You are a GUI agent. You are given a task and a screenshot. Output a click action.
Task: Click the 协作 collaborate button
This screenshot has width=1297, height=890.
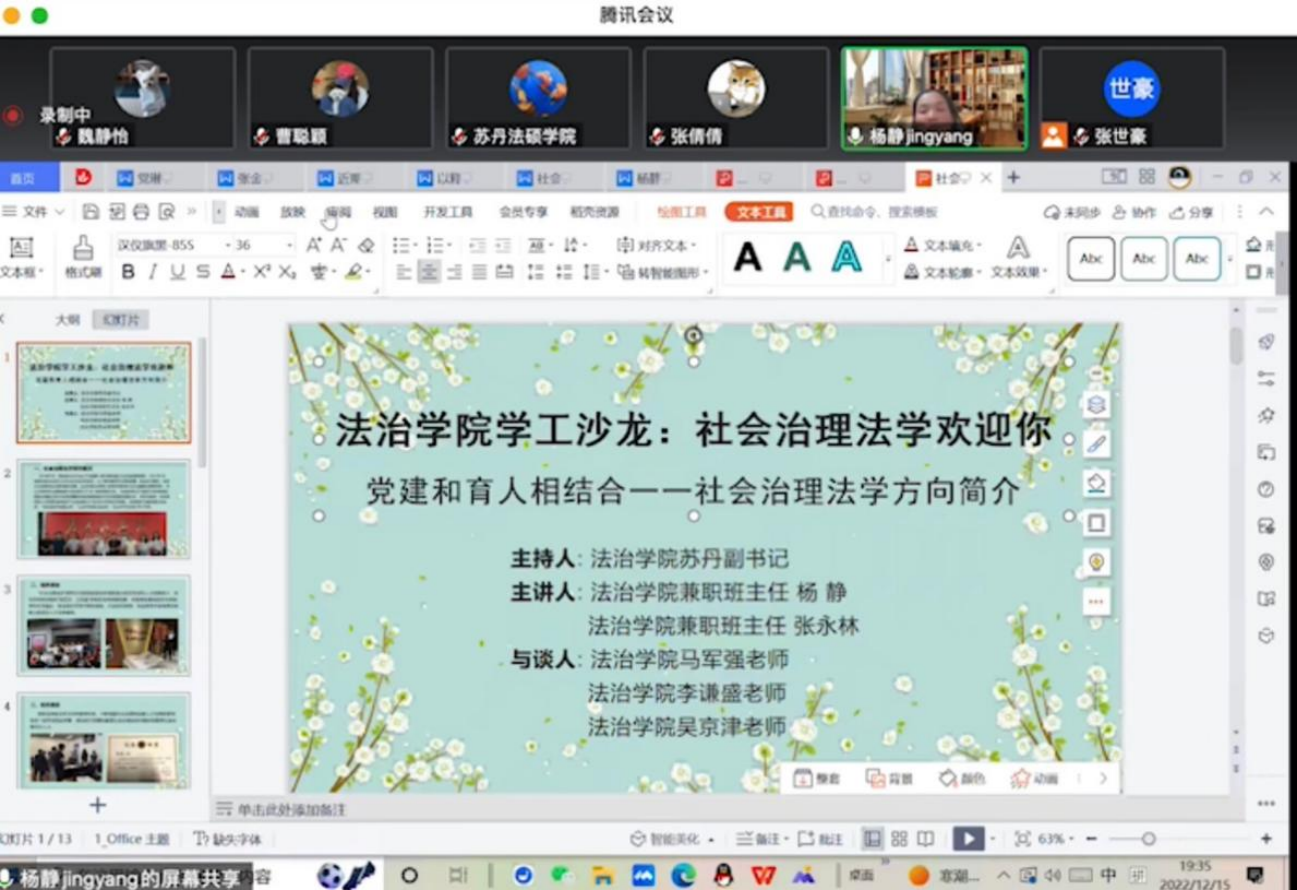pyautogui.click(x=1135, y=212)
